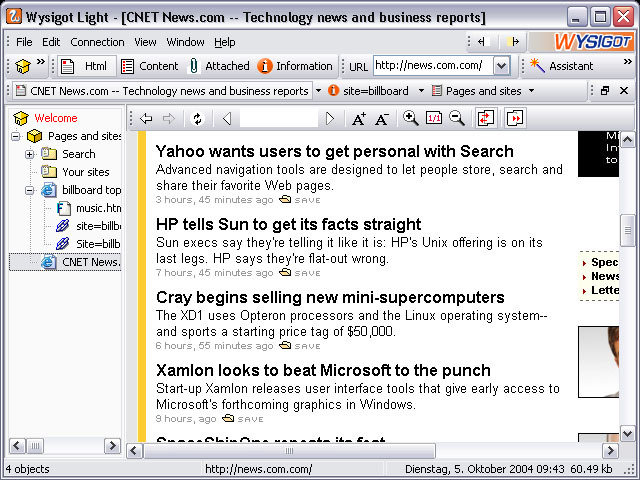Select the CNET News tree item
The height and width of the screenshot is (480, 640).
(91, 262)
